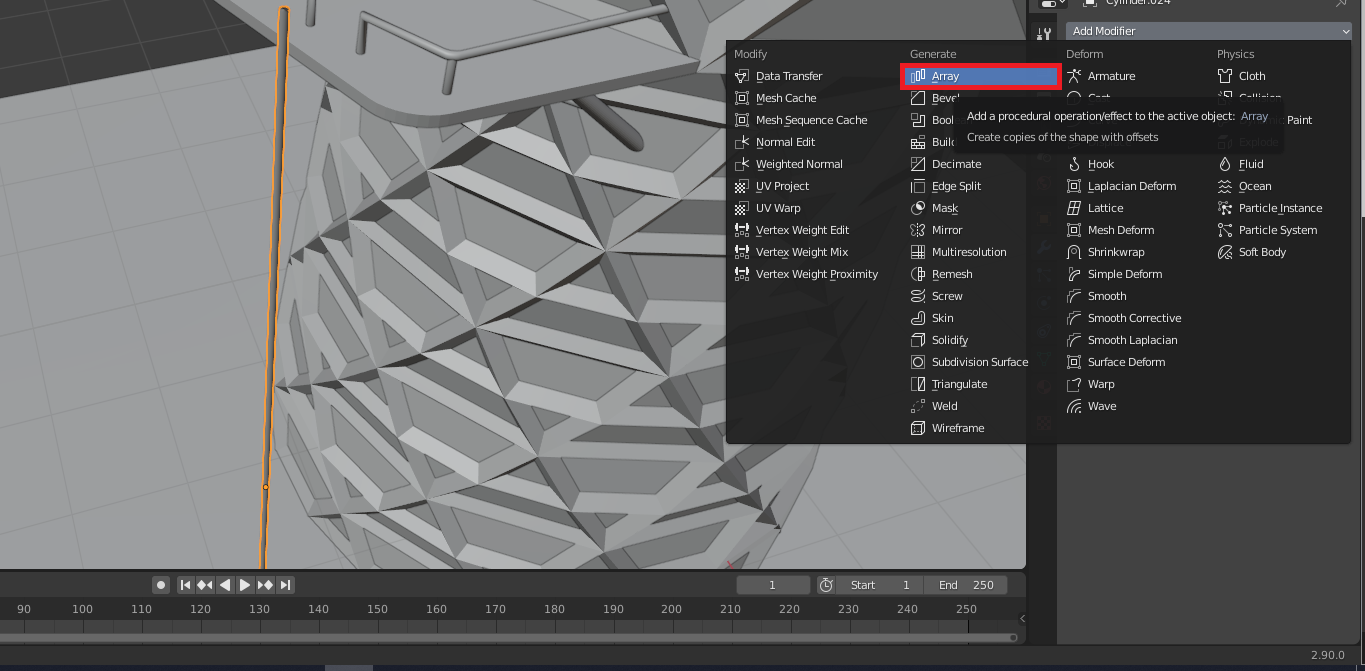
Task: Add the Array modifier
Action: (980, 76)
